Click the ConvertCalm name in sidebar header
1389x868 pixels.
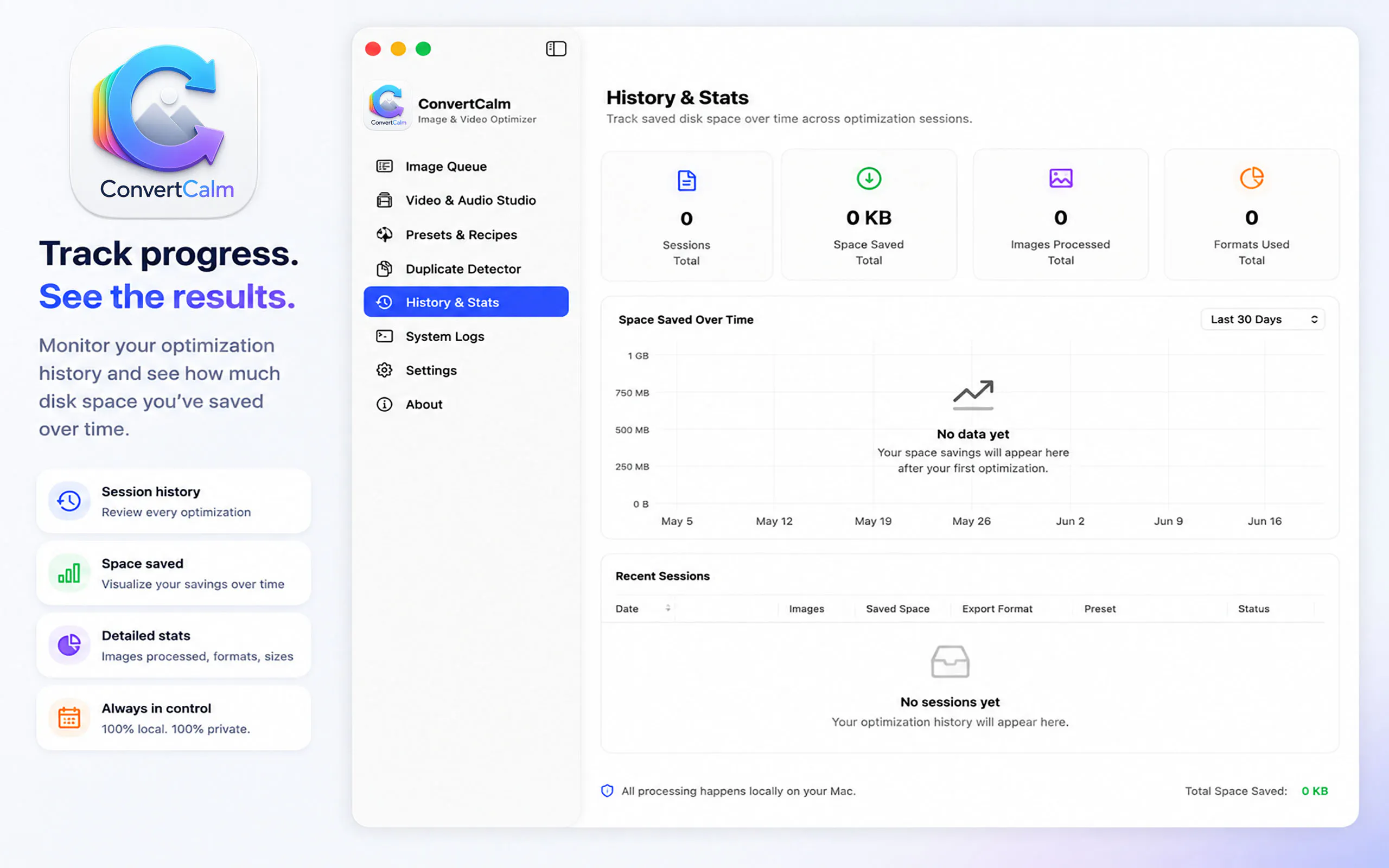(x=464, y=104)
